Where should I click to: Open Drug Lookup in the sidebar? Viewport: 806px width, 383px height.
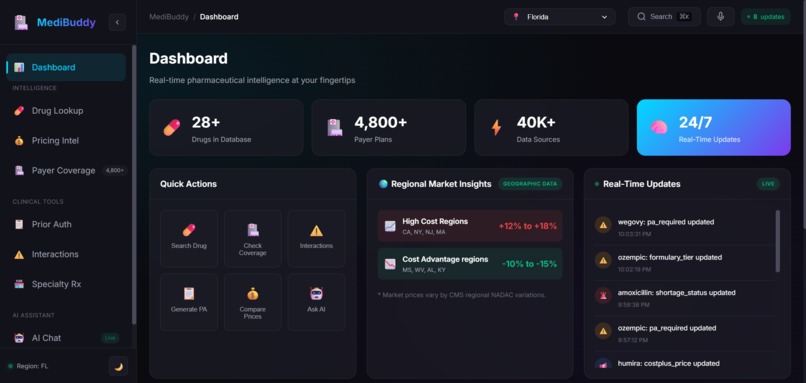[x=66, y=111]
